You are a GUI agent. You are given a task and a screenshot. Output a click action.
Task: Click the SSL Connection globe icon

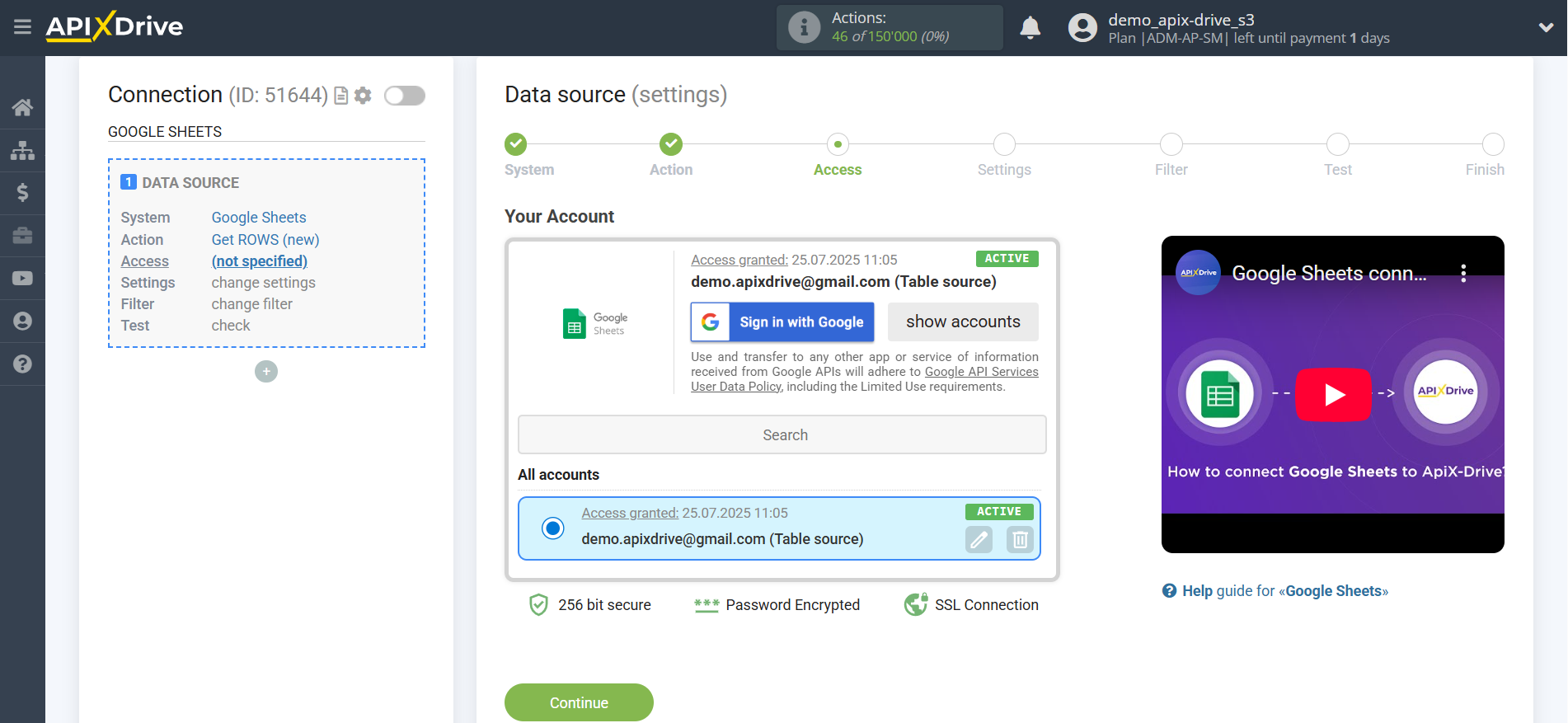[x=916, y=605]
